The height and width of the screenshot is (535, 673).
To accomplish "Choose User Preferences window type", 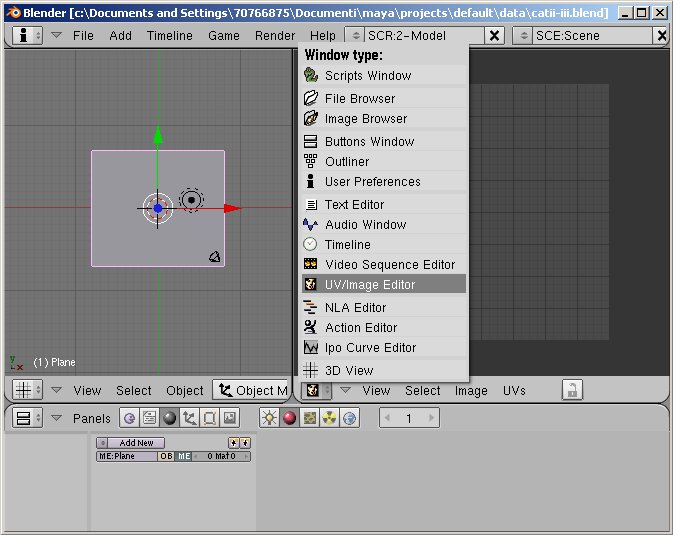I will (384, 182).
